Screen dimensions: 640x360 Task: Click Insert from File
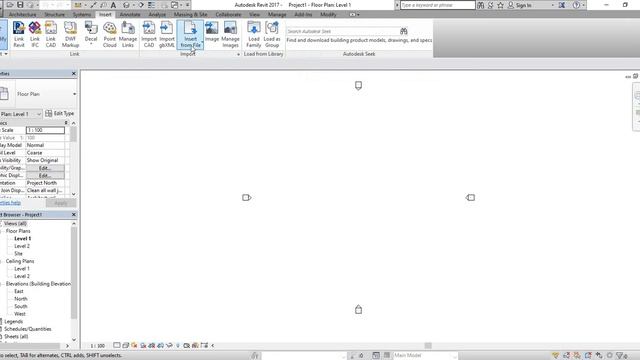click(x=190, y=34)
